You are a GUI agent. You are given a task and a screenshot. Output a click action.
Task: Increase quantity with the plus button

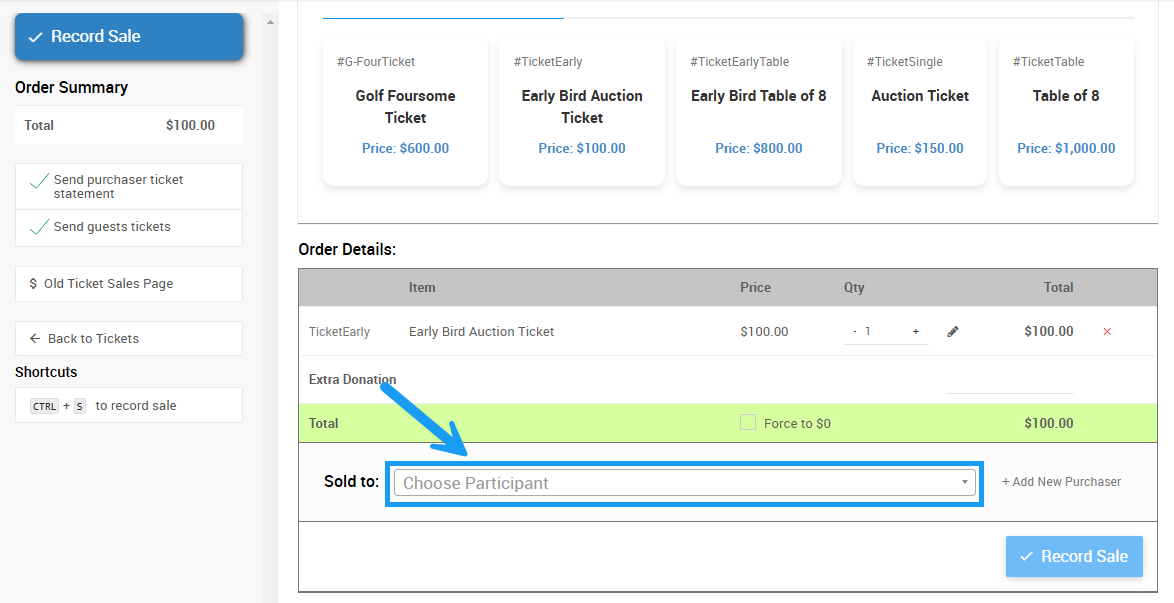[x=915, y=332]
